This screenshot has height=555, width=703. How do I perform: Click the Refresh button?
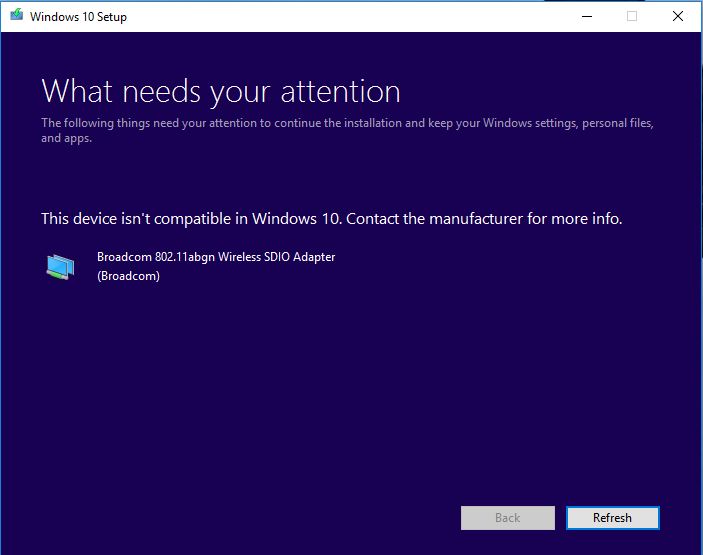612,518
